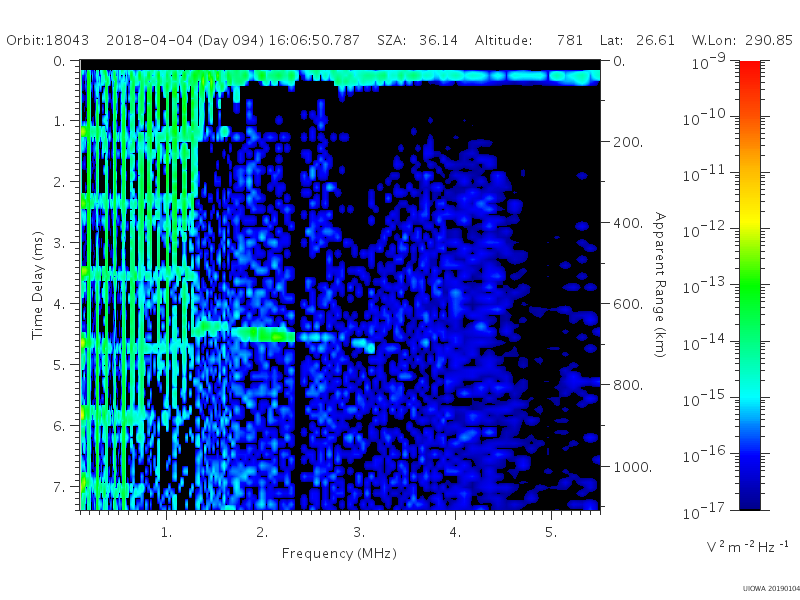Click the UIOWA 20190104 credit text
This screenshot has width=800, height=600.
click(771, 589)
